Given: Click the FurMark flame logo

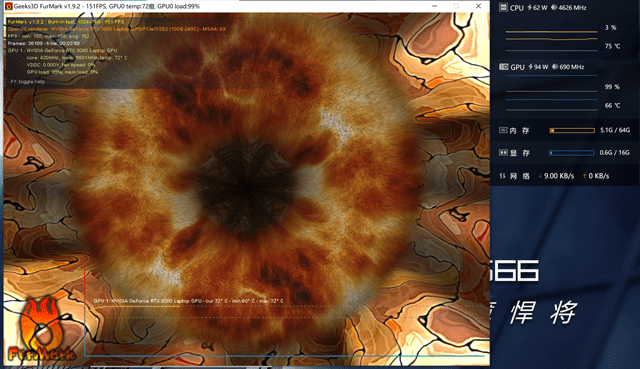Looking at the screenshot, I should click(x=41, y=330).
